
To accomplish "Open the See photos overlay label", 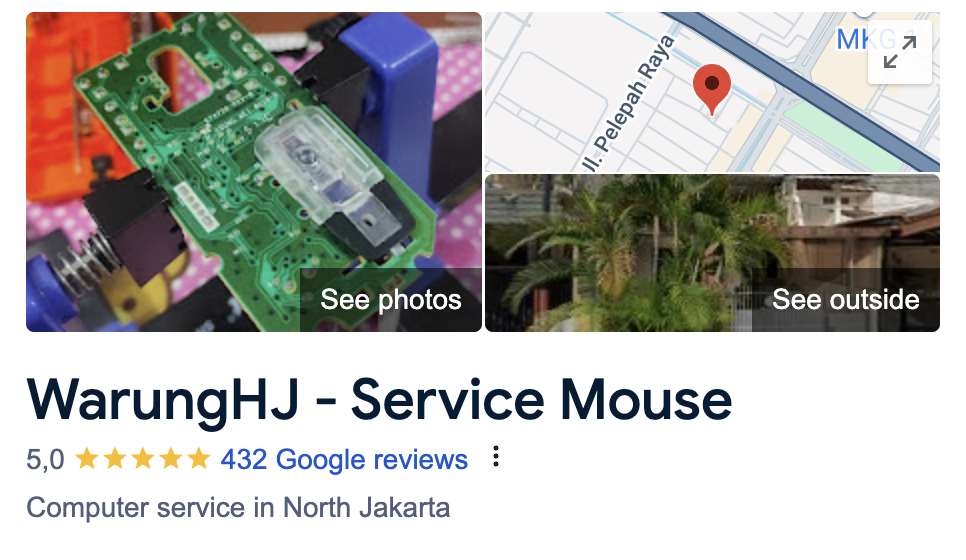I will coord(391,300).
